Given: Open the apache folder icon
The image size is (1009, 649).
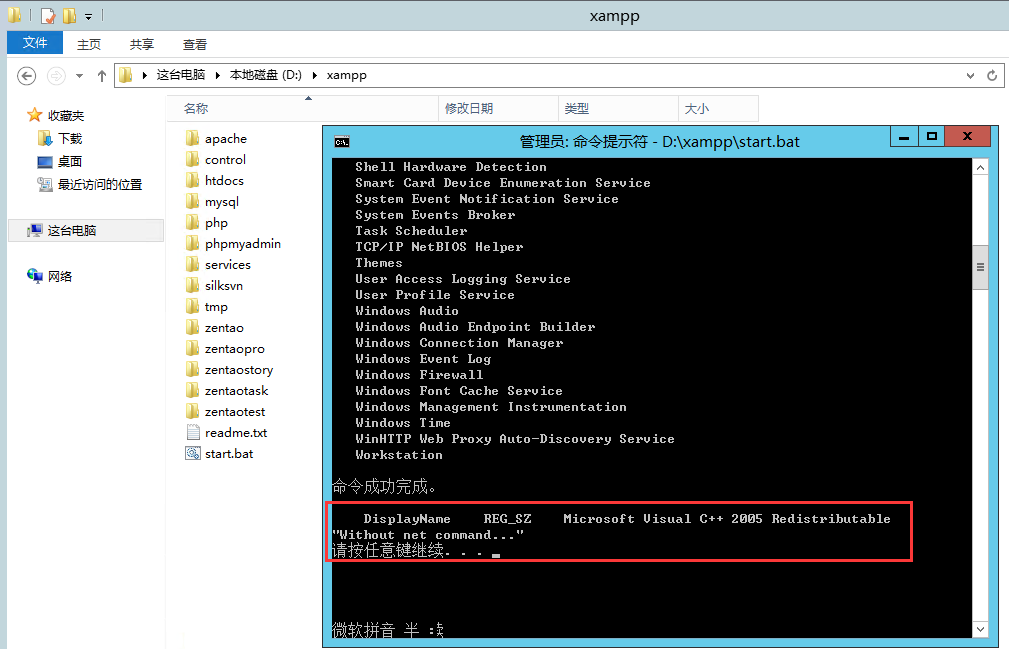Looking at the screenshot, I should coord(192,138).
